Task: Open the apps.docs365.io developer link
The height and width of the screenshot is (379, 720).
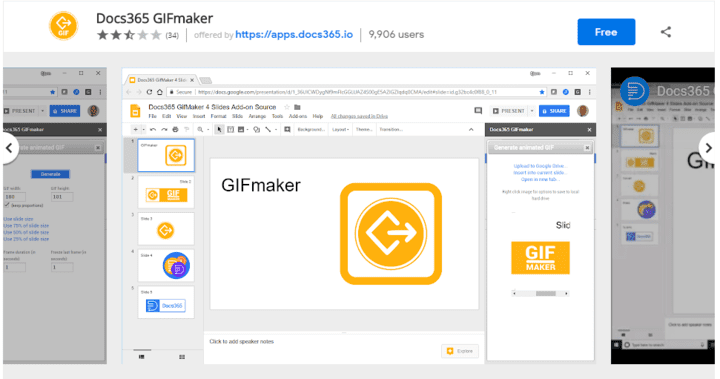Action: 294,34
